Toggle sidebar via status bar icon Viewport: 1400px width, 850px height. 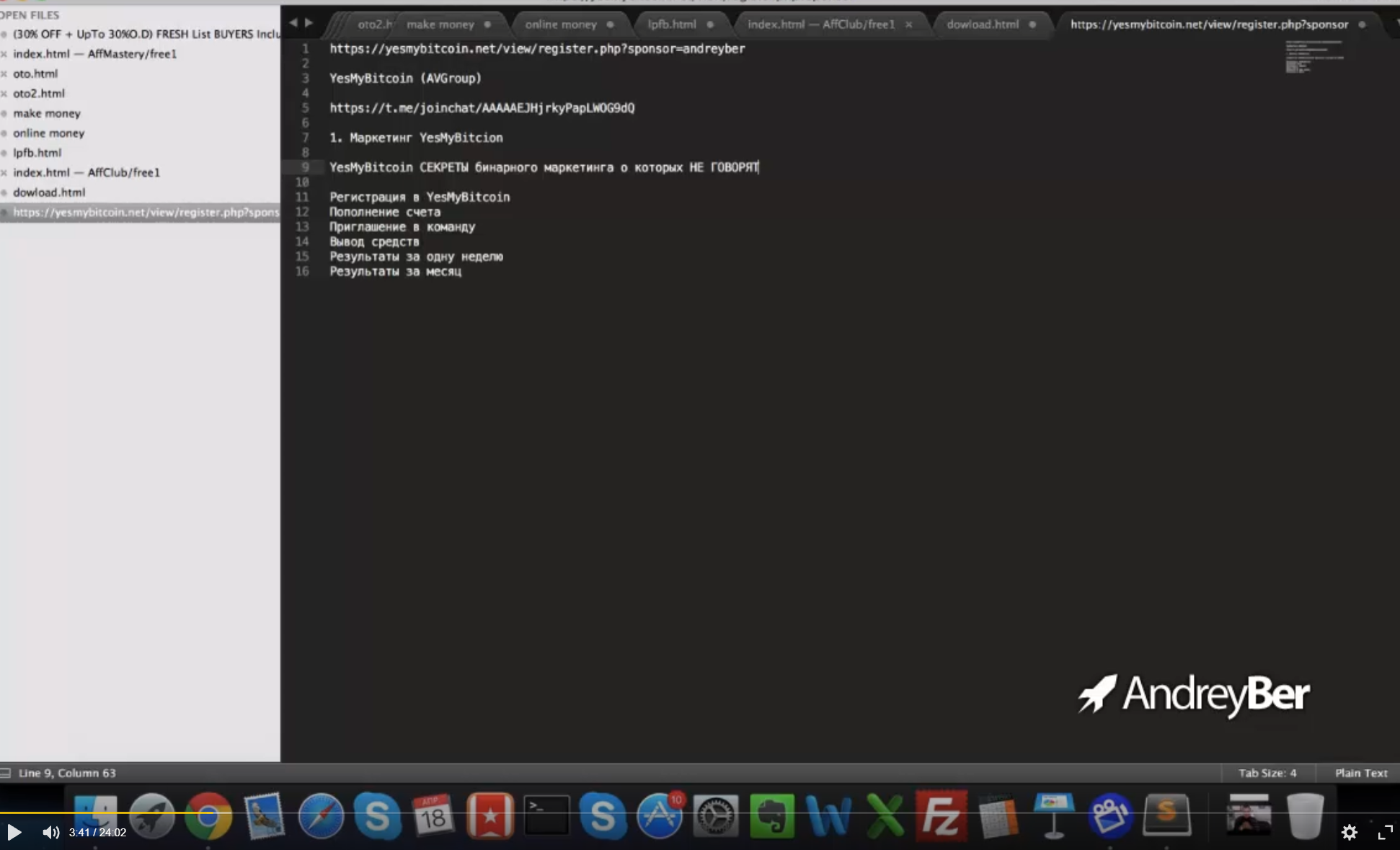[6, 773]
